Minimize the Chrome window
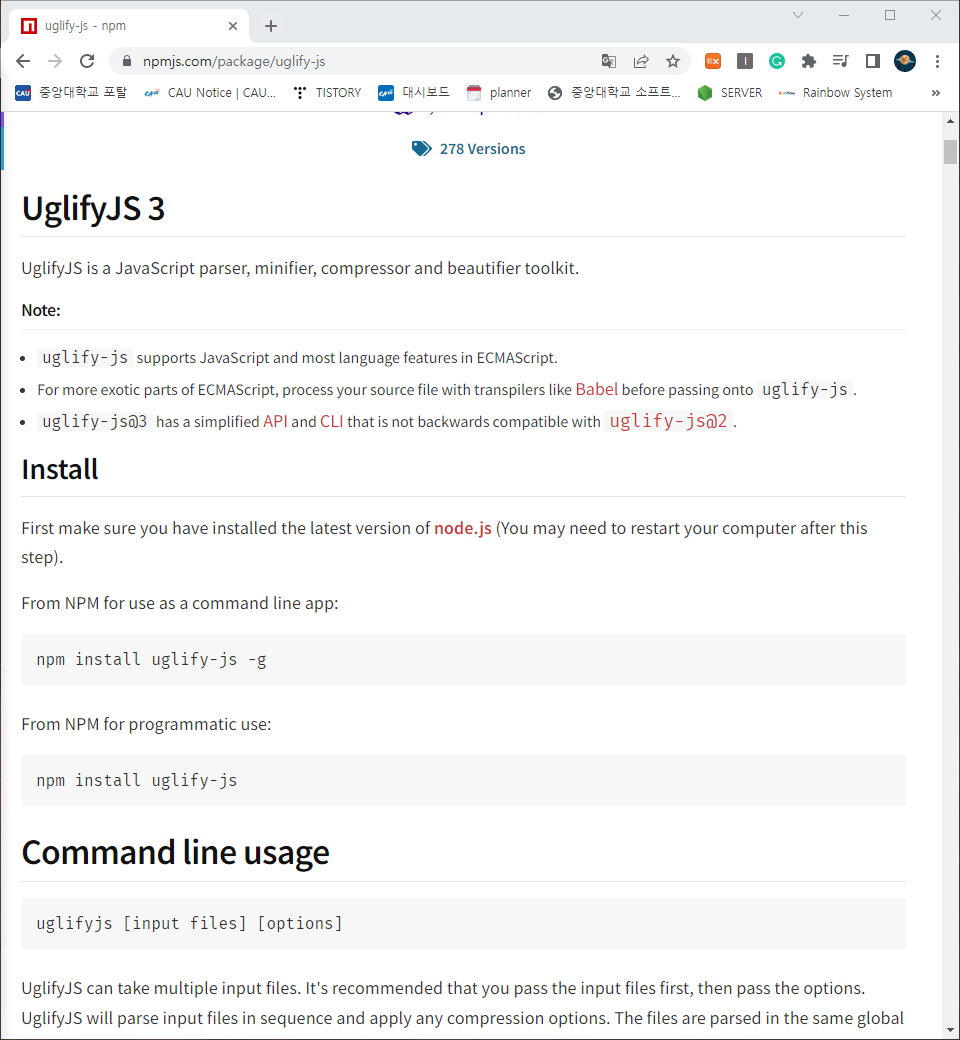960x1040 pixels. tap(844, 15)
